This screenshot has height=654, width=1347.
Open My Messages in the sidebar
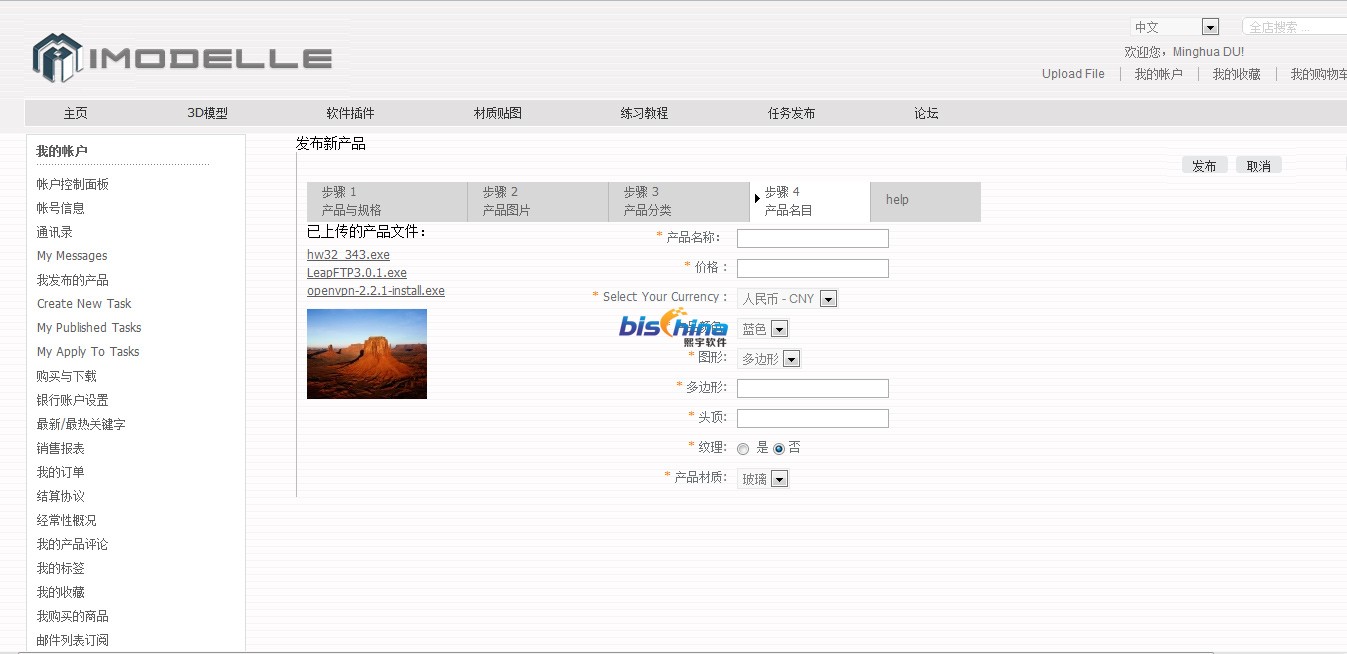(72, 256)
